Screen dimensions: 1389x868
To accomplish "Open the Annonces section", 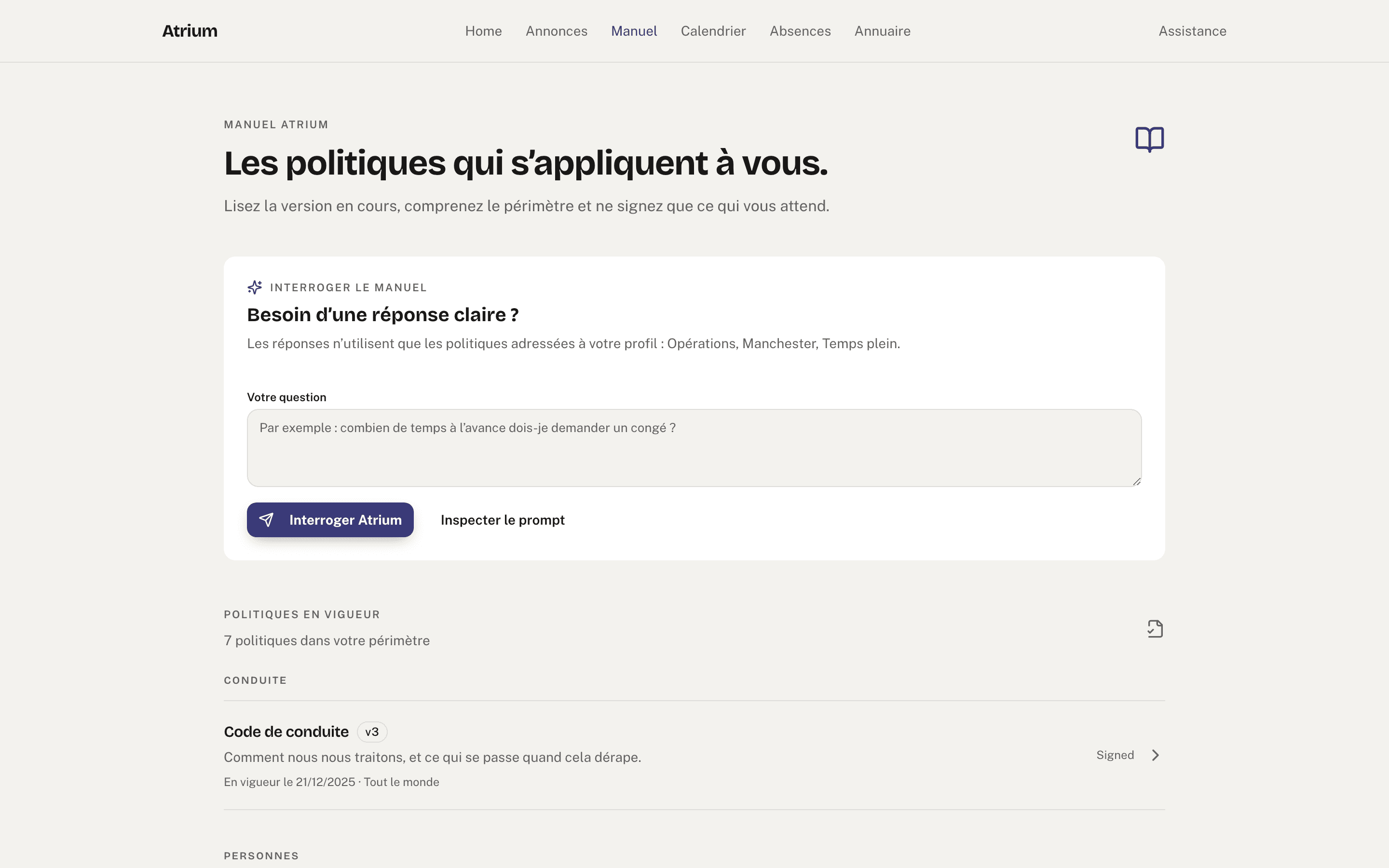I will [x=556, y=31].
